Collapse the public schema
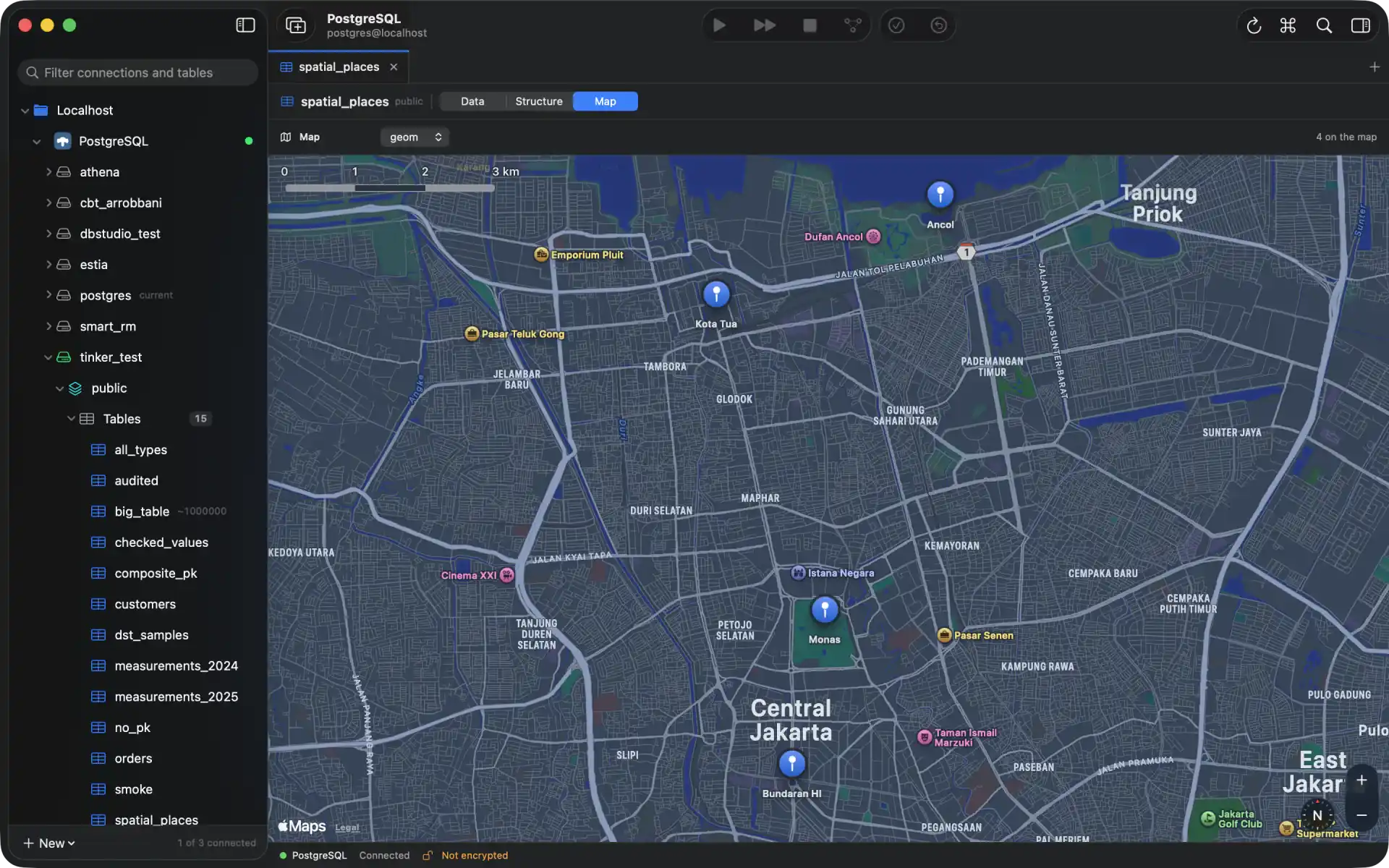Viewport: 1389px width, 868px height. pos(60,388)
